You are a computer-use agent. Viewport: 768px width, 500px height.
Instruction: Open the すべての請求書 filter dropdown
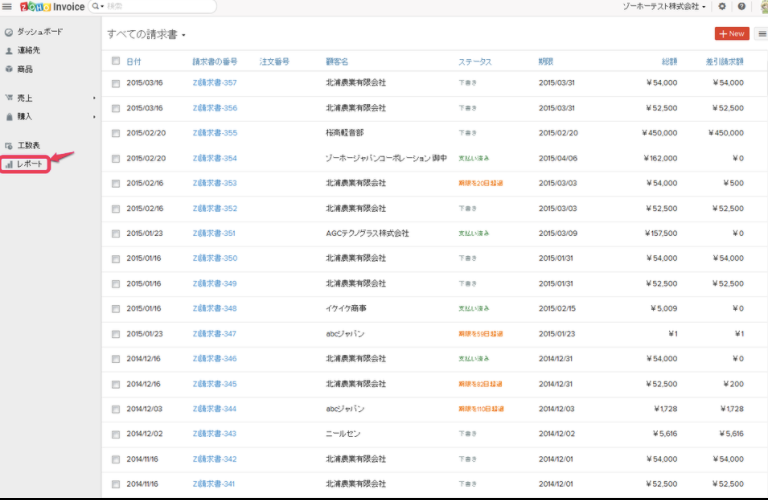(x=146, y=34)
